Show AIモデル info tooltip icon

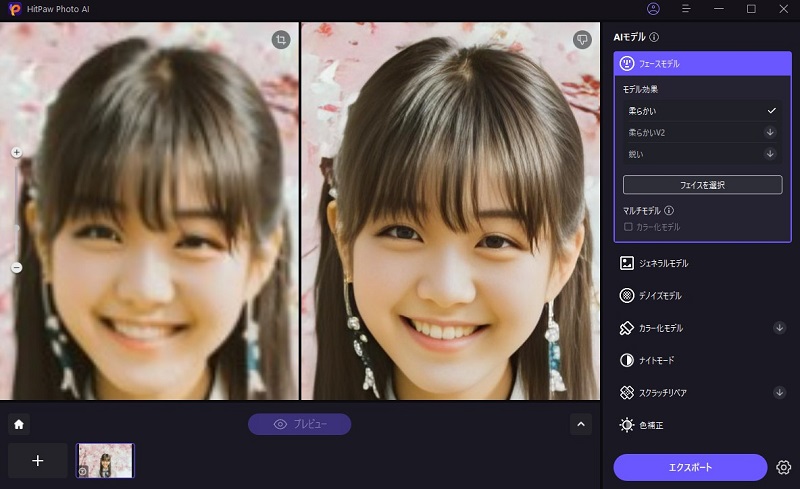[x=654, y=37]
